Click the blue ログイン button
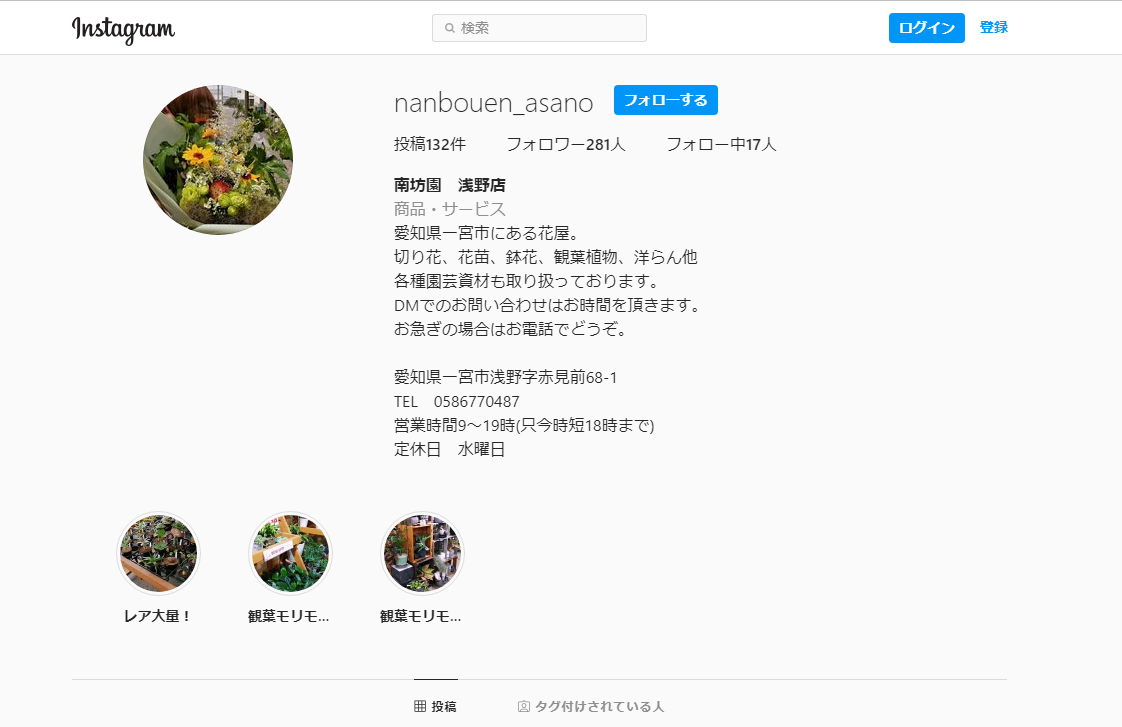Viewport: 1122px width, 727px height. click(926, 28)
